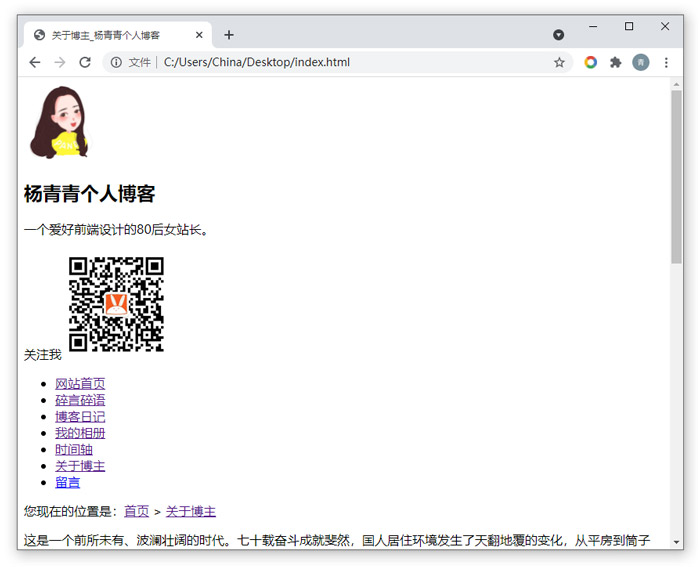Open the Chrome three-dot menu

pyautogui.click(x=666, y=63)
